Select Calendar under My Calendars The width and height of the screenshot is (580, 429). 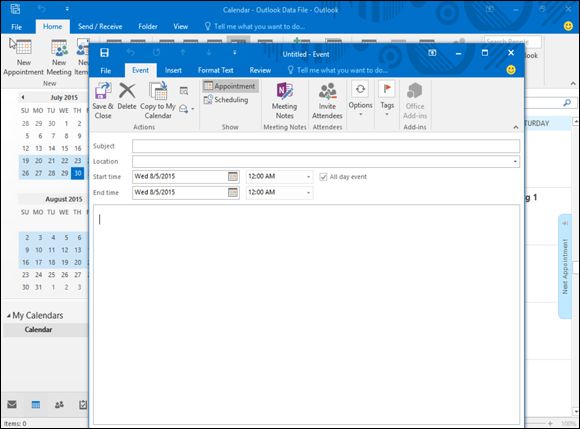(46, 330)
